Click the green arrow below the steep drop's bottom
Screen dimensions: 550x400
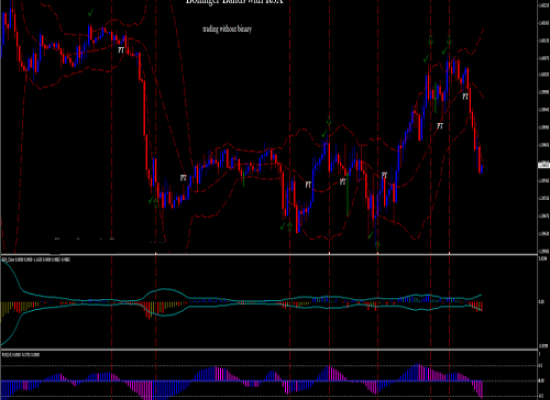click(x=156, y=202)
